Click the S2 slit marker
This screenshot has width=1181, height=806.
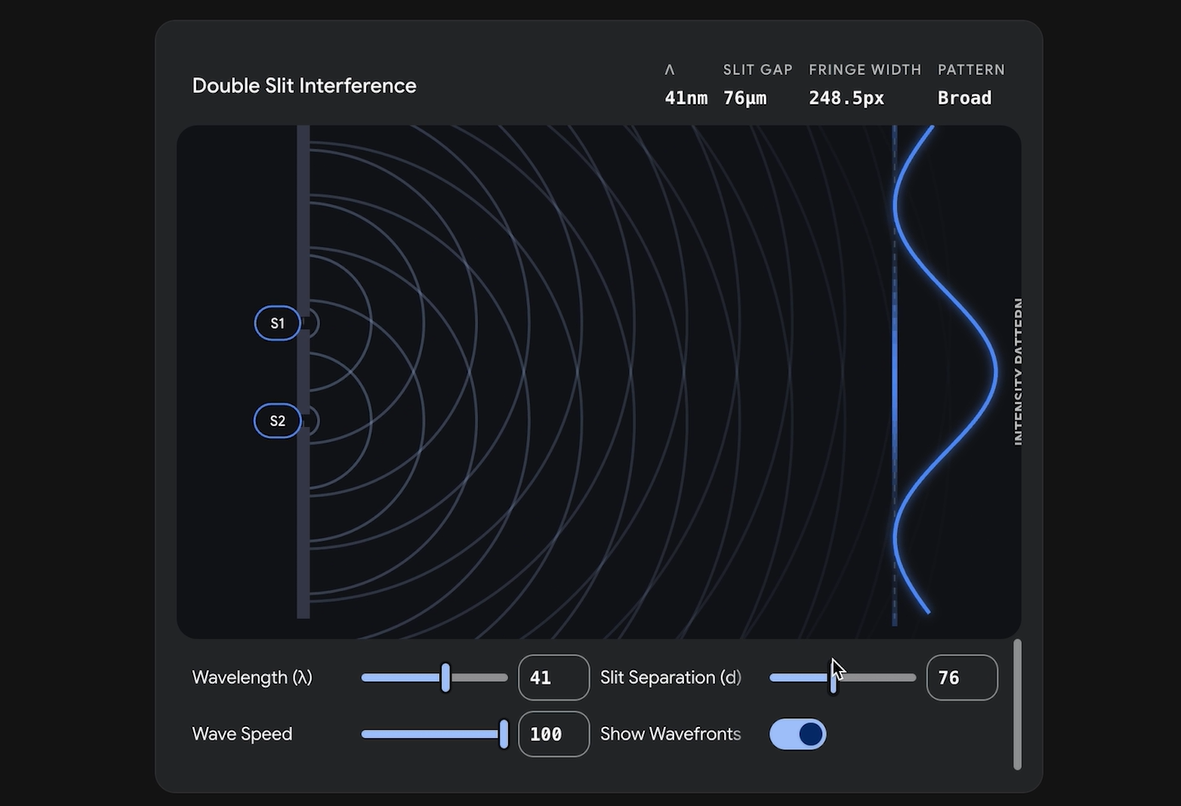pos(277,421)
